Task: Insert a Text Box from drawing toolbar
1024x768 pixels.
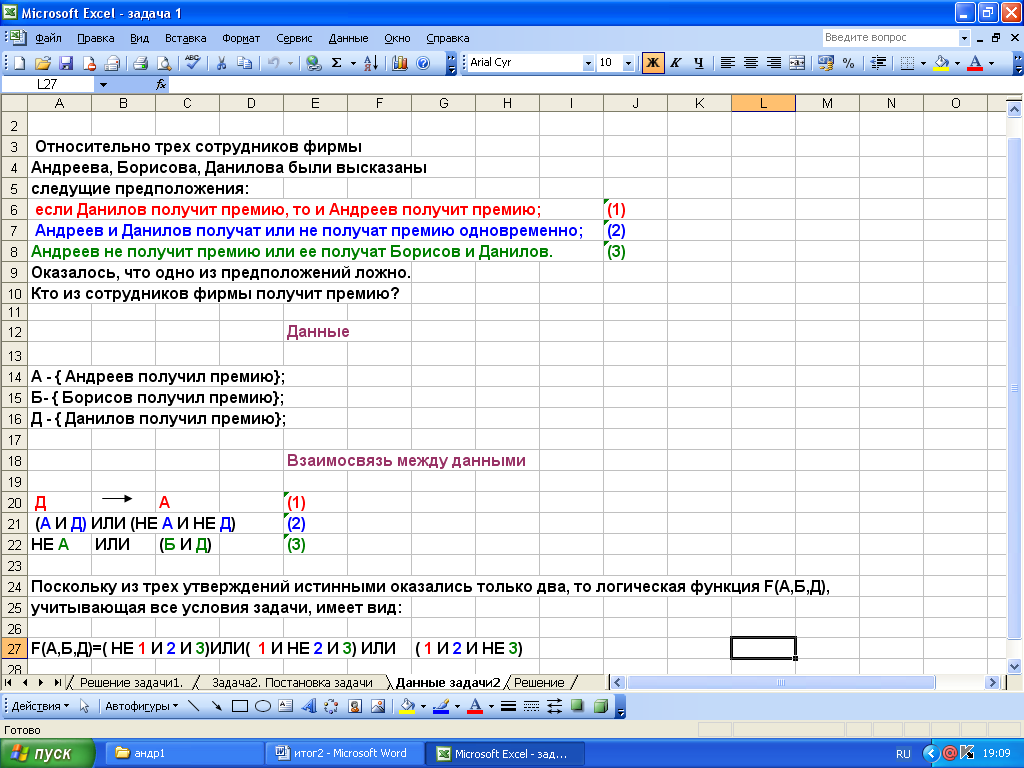Action: click(285, 706)
